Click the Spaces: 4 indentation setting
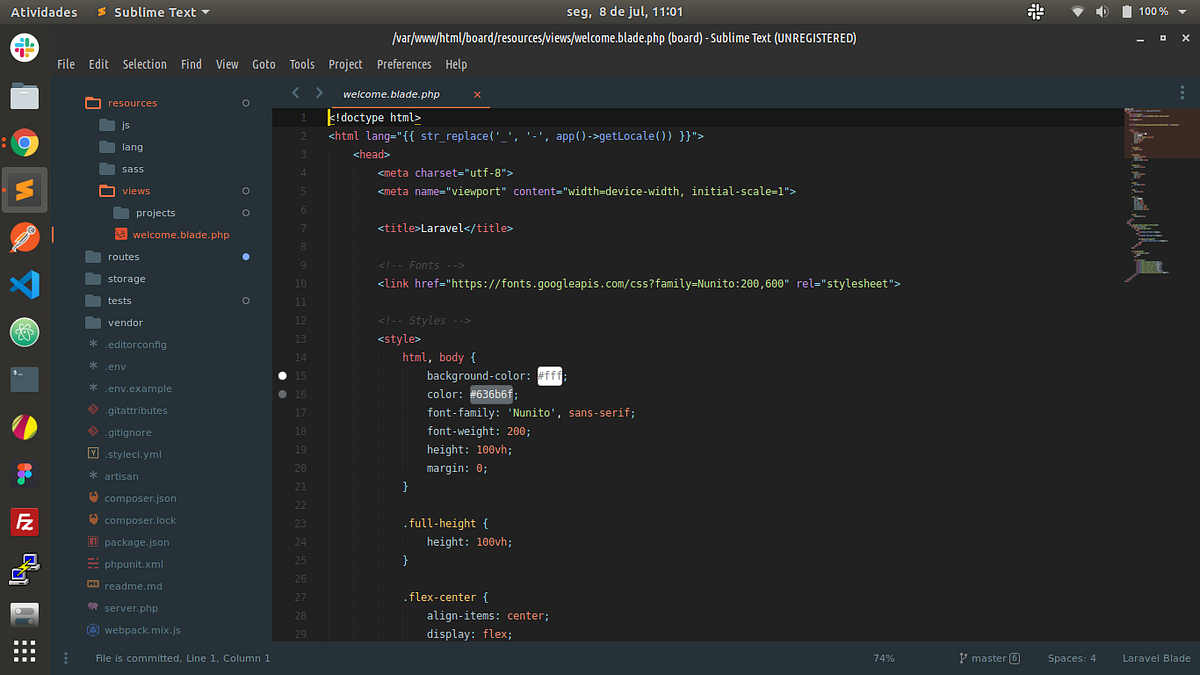1200x675 pixels. 1071,658
